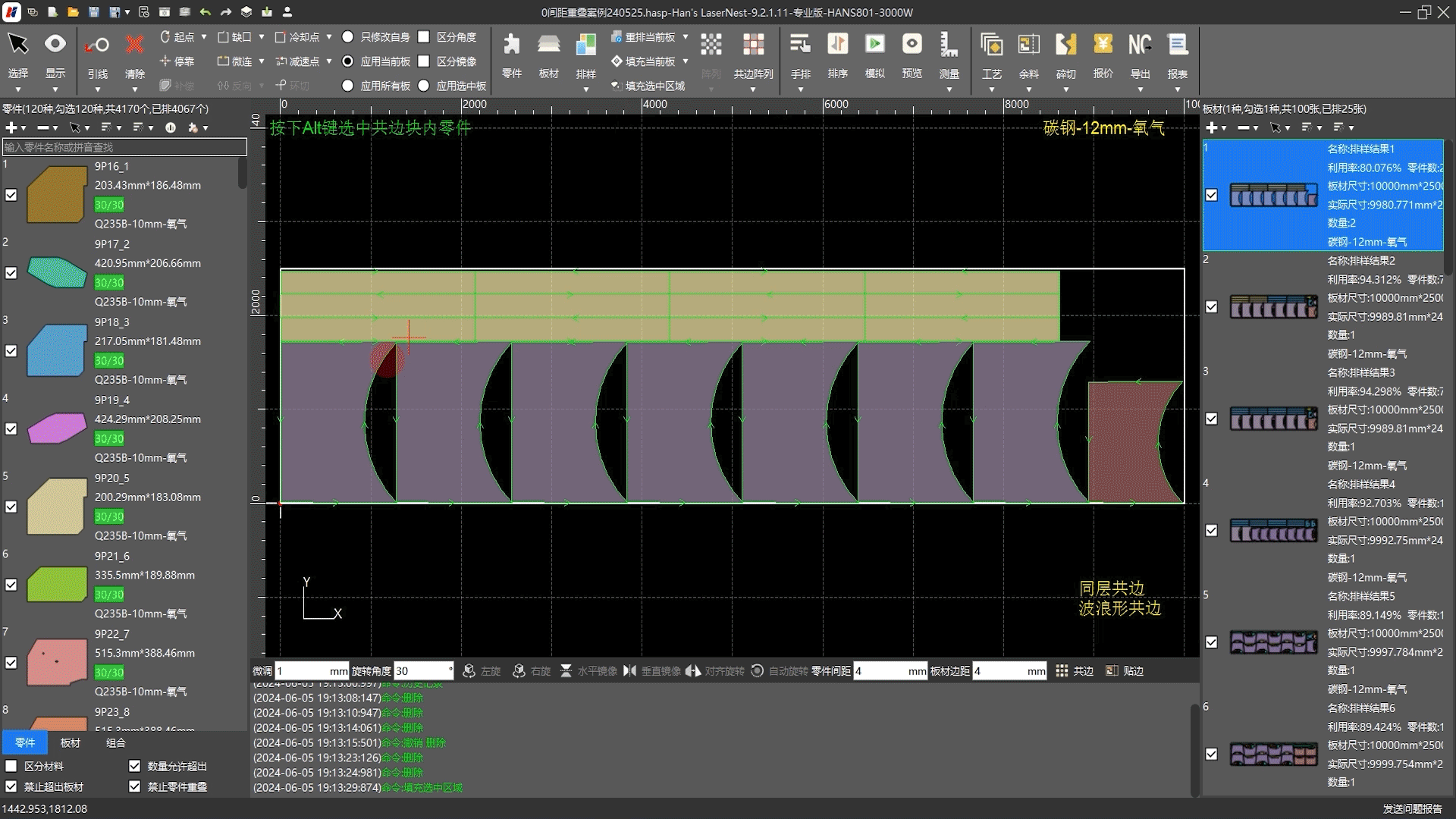Uncheck part 9P16_1 checkbox

11,195
